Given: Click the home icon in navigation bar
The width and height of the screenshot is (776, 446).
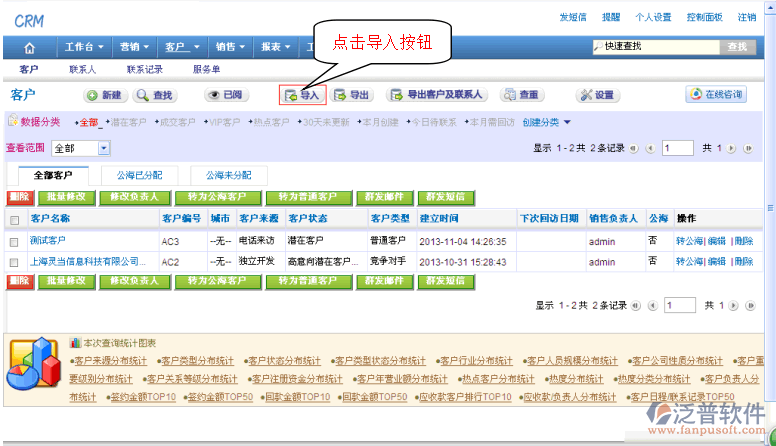Looking at the screenshot, I should [29, 47].
